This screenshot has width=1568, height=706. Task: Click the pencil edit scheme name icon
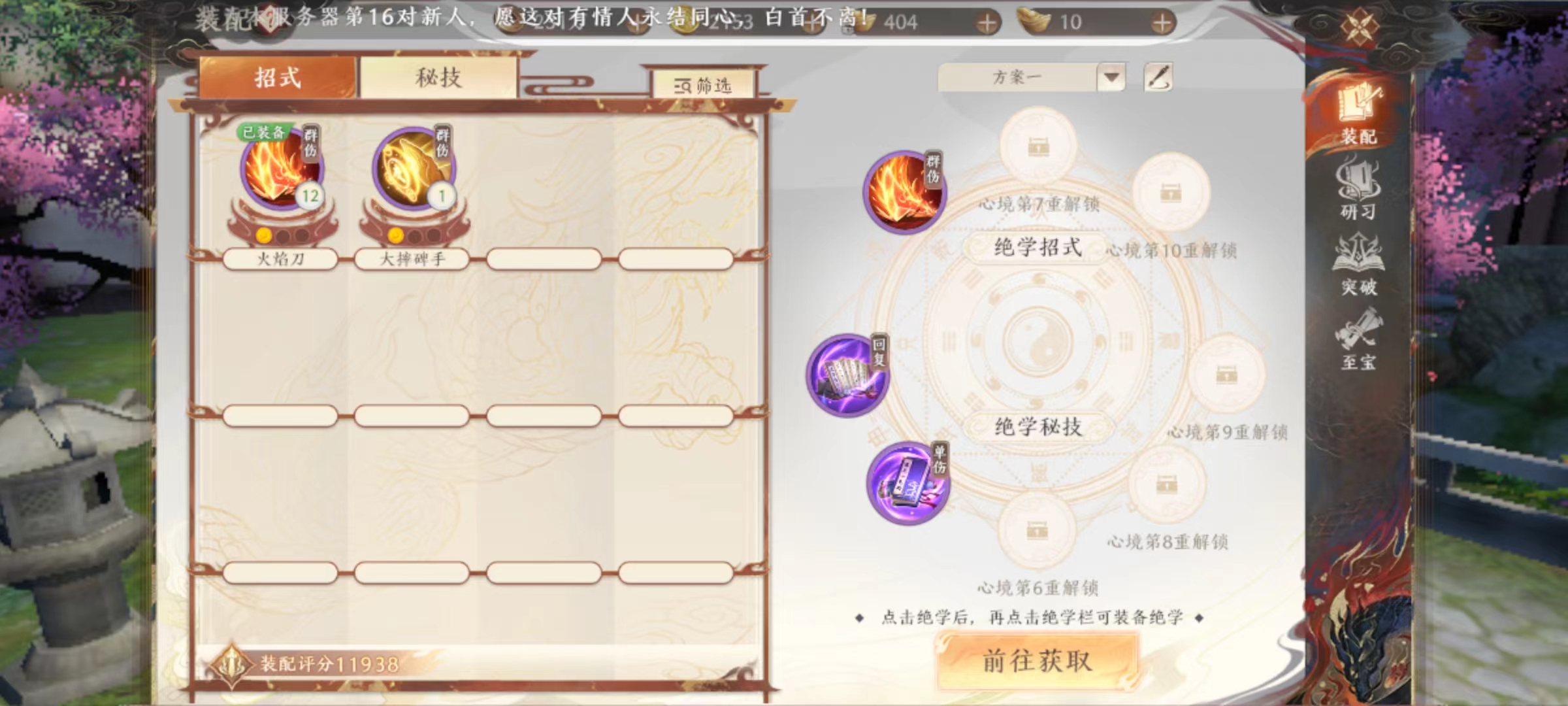pos(1158,78)
